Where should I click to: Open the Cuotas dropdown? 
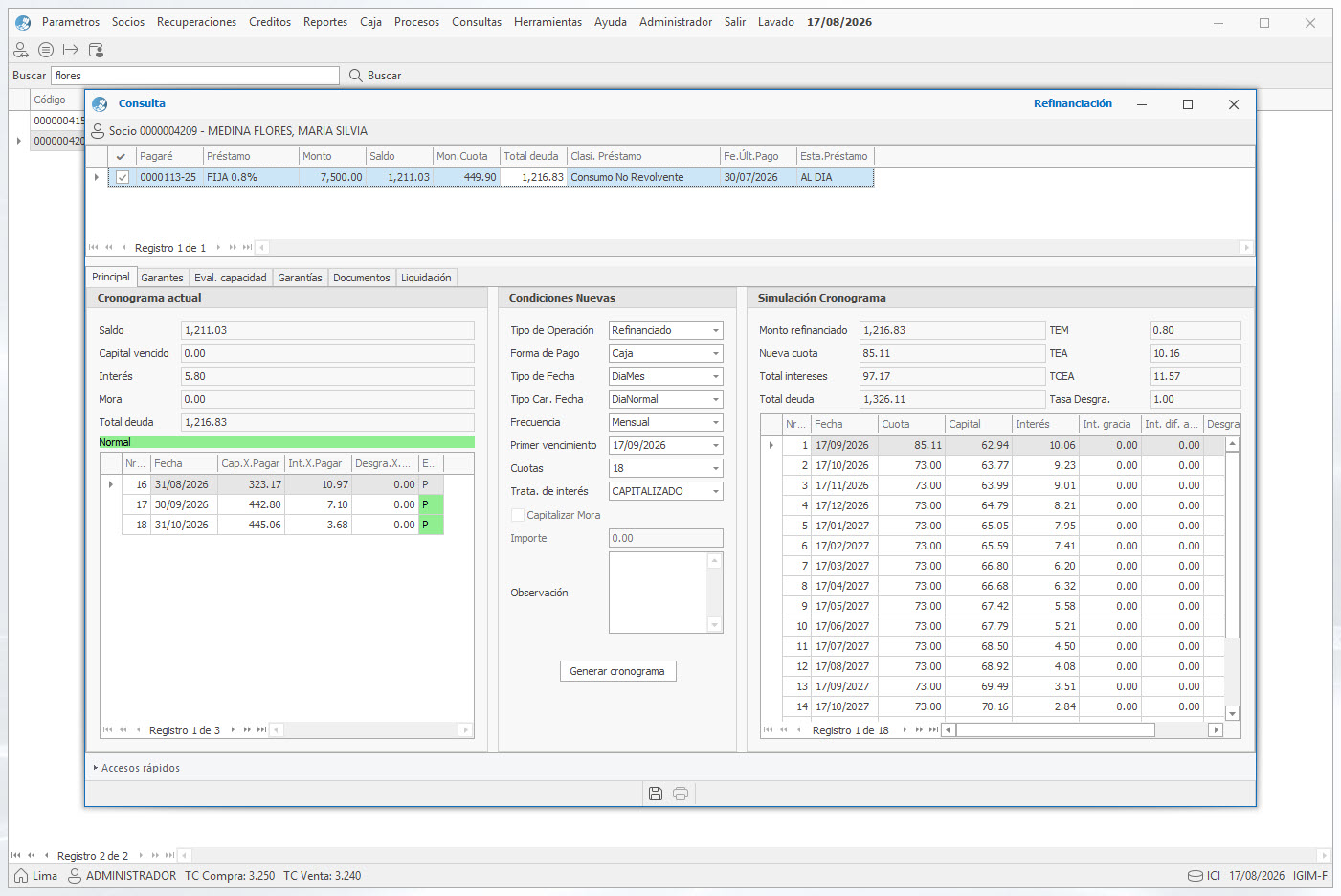[716, 468]
